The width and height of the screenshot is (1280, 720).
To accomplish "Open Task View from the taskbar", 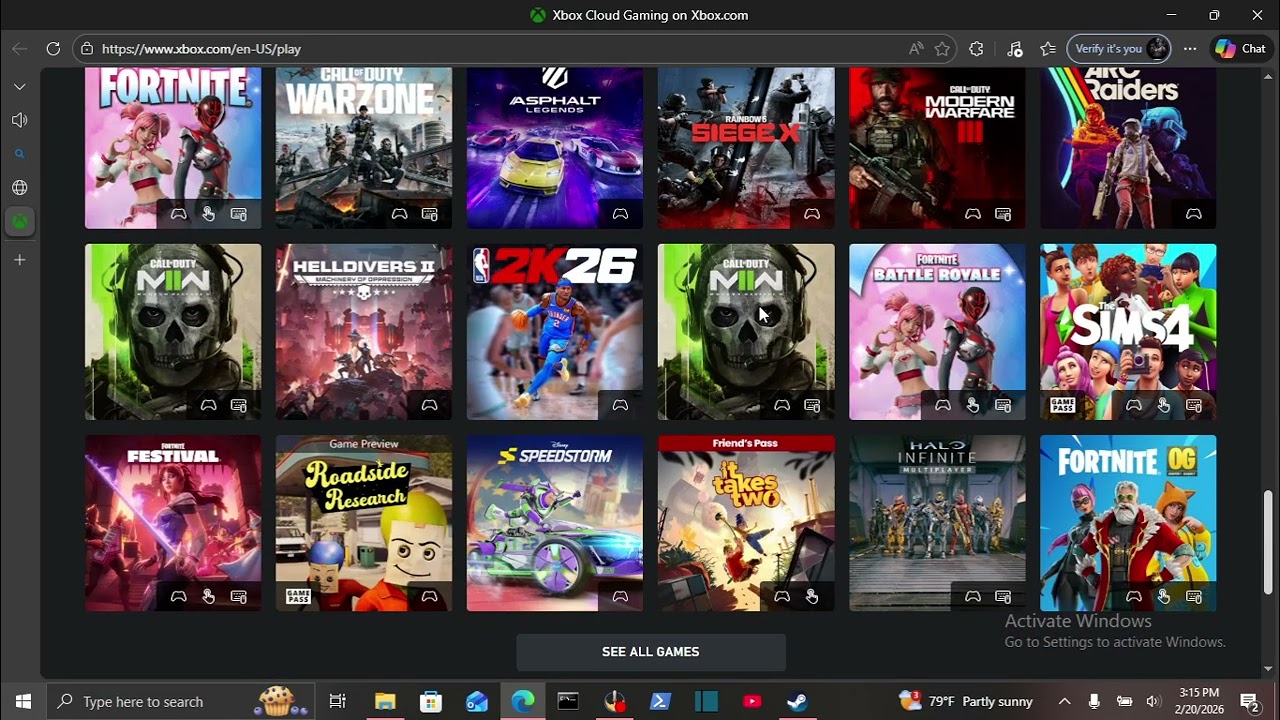I will 338,701.
